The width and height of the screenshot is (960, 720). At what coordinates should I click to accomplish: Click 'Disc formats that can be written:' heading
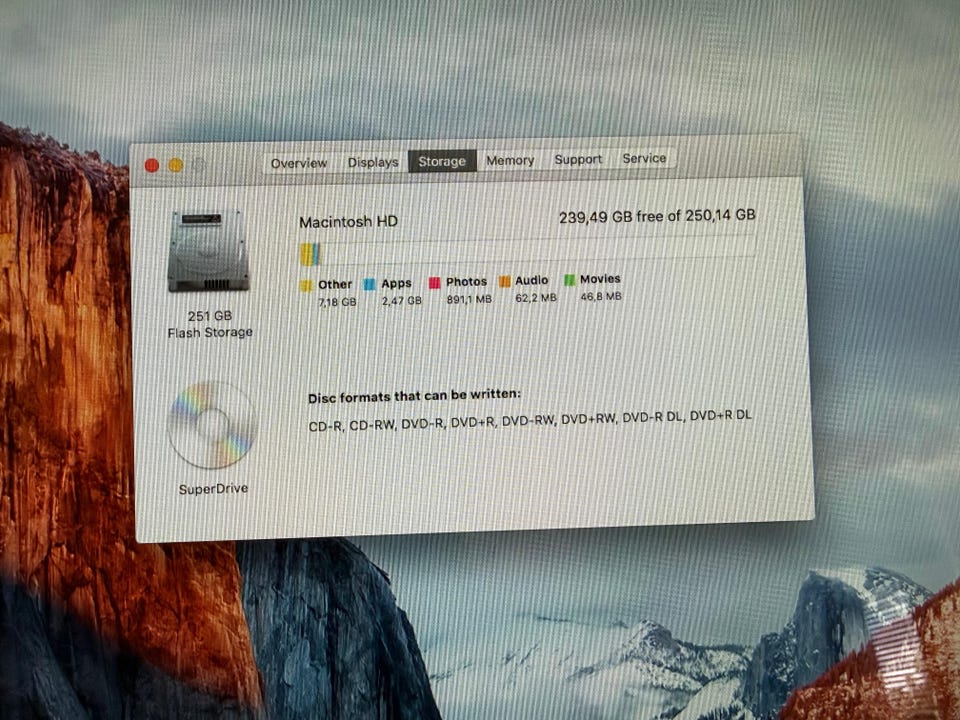414,396
